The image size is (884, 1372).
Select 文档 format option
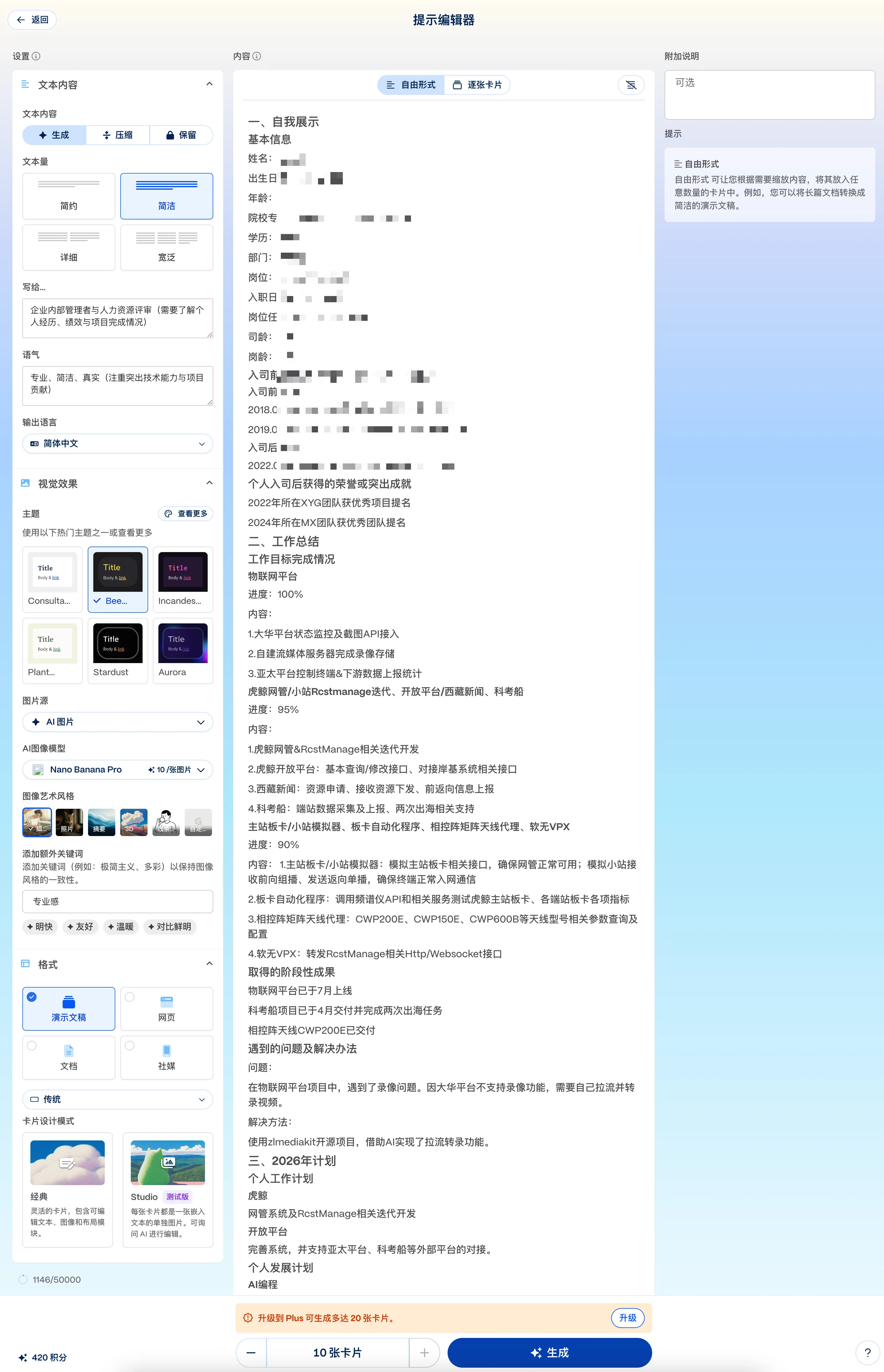click(69, 1057)
